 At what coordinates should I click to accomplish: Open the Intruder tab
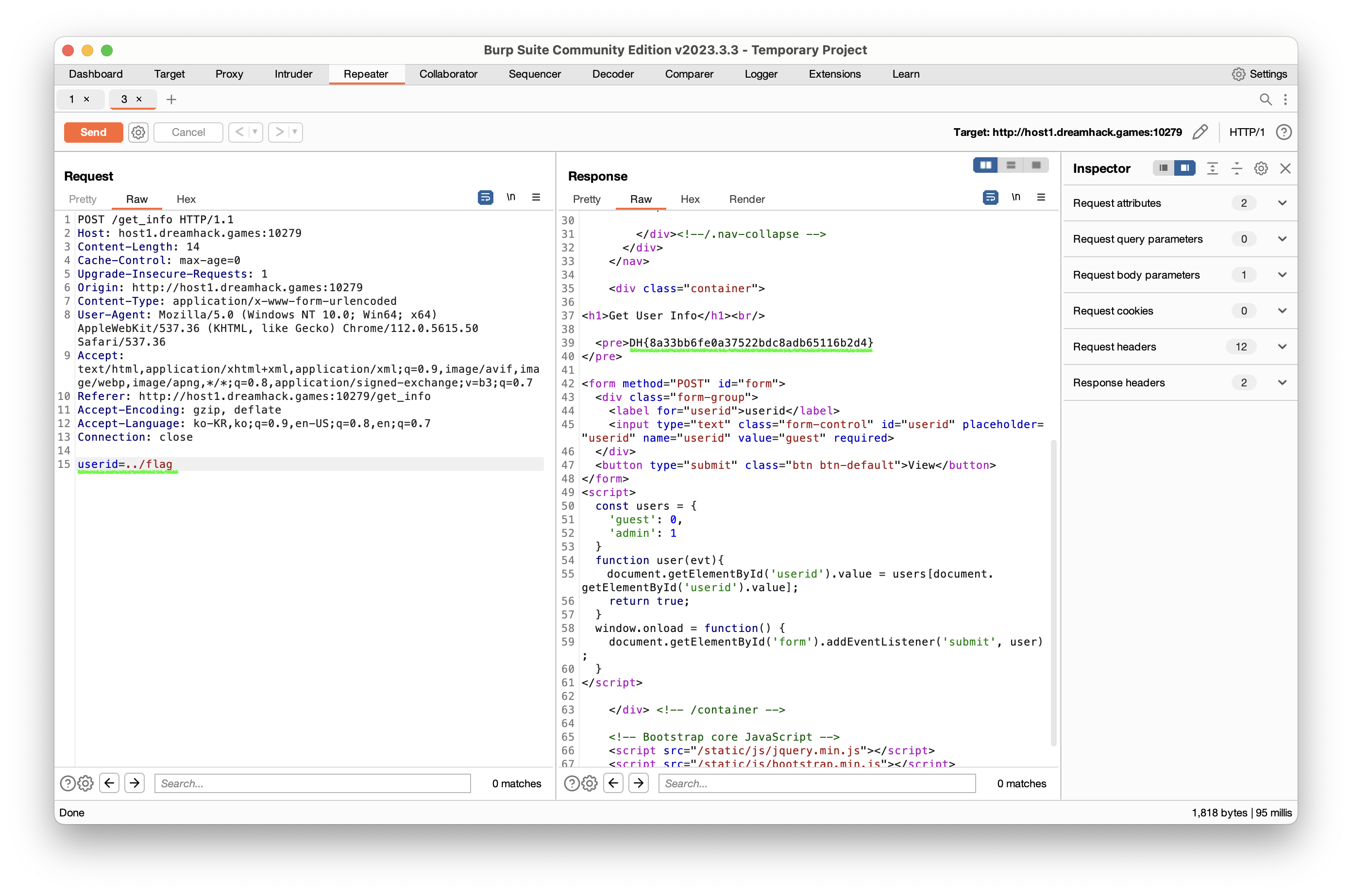coord(293,74)
